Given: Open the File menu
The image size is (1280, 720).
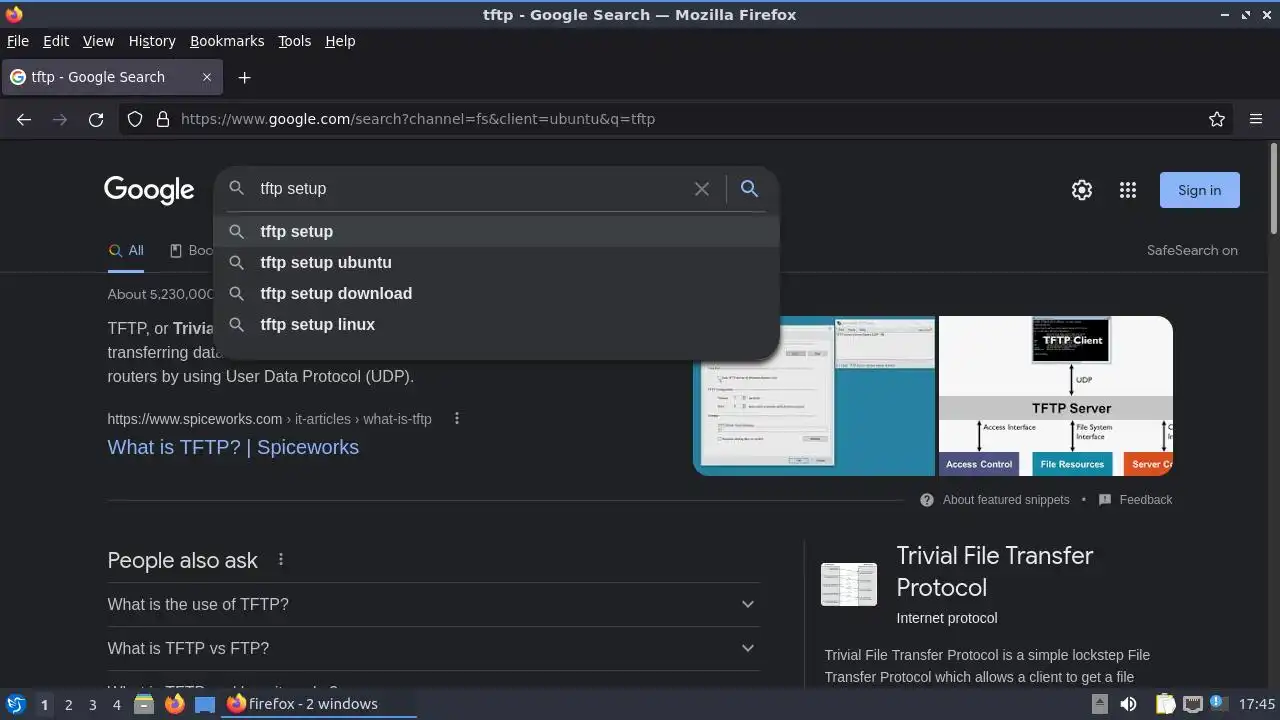Looking at the screenshot, I should [17, 41].
